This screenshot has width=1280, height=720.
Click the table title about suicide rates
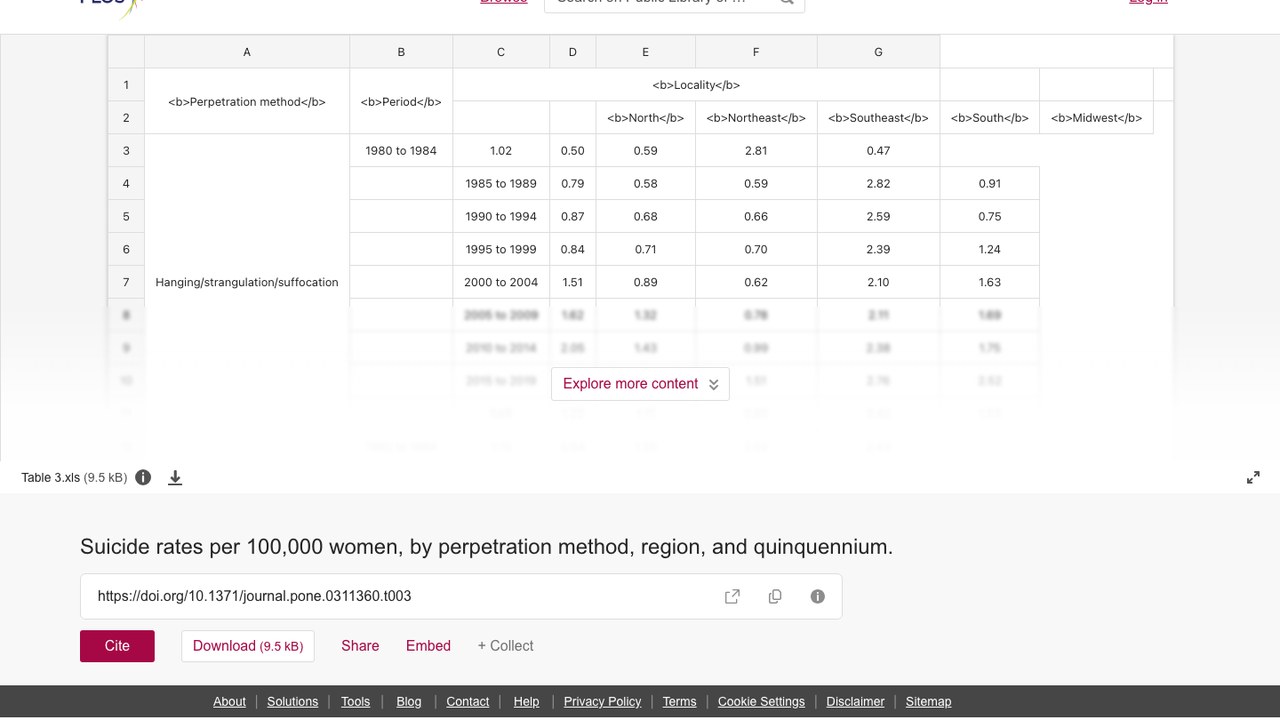486,547
